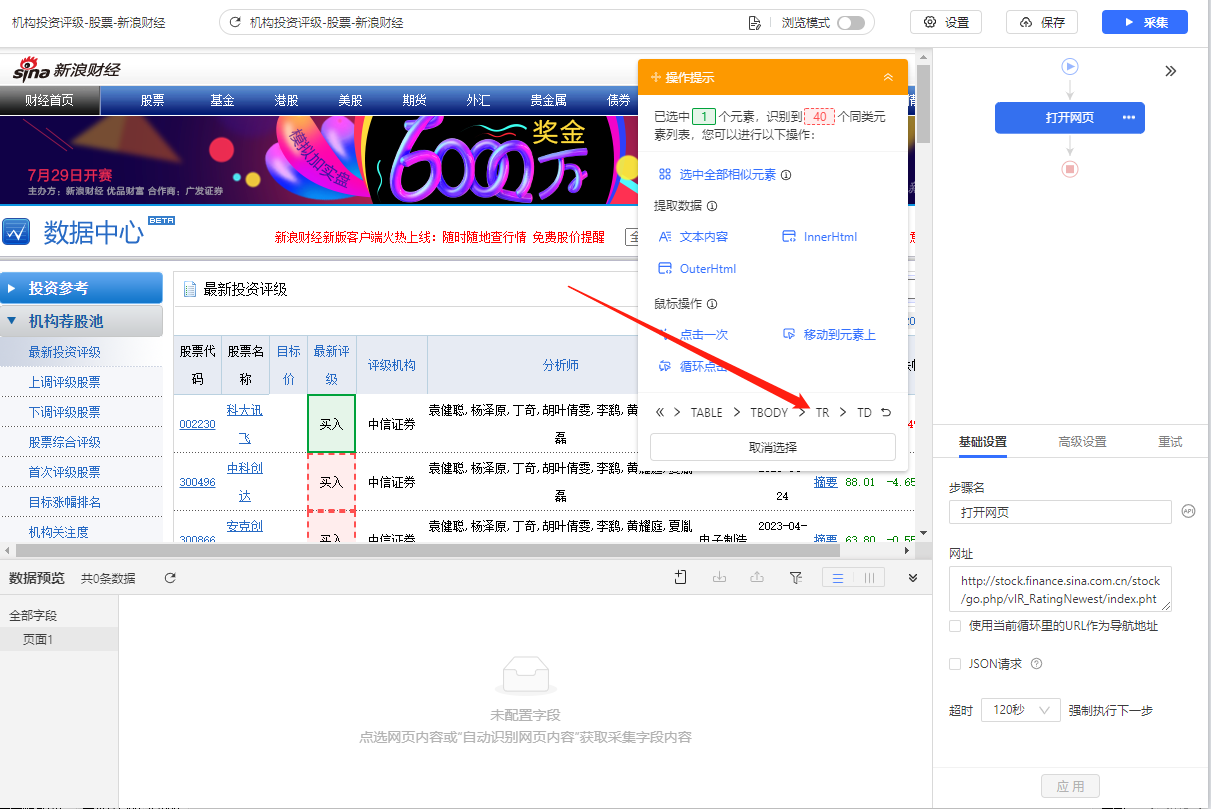
Task: Click the 网址 URL text area
Action: 1060,589
